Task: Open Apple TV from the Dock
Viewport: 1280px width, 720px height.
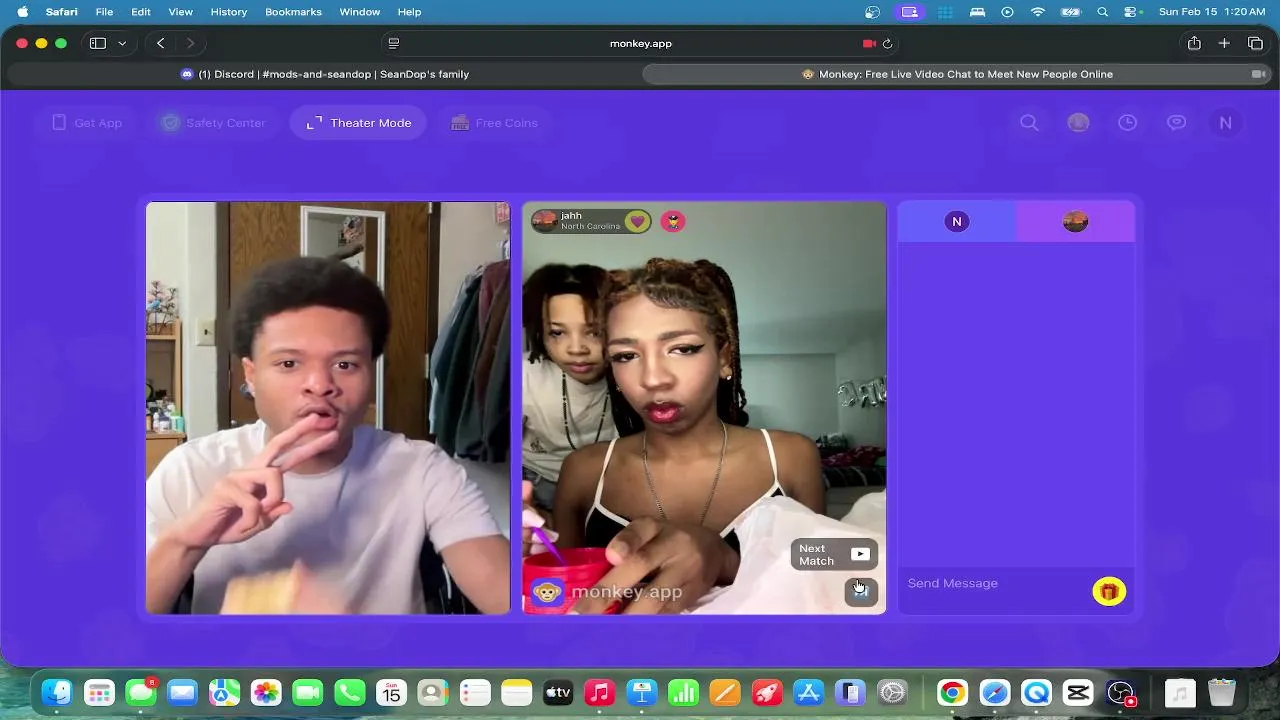Action: pyautogui.click(x=558, y=692)
